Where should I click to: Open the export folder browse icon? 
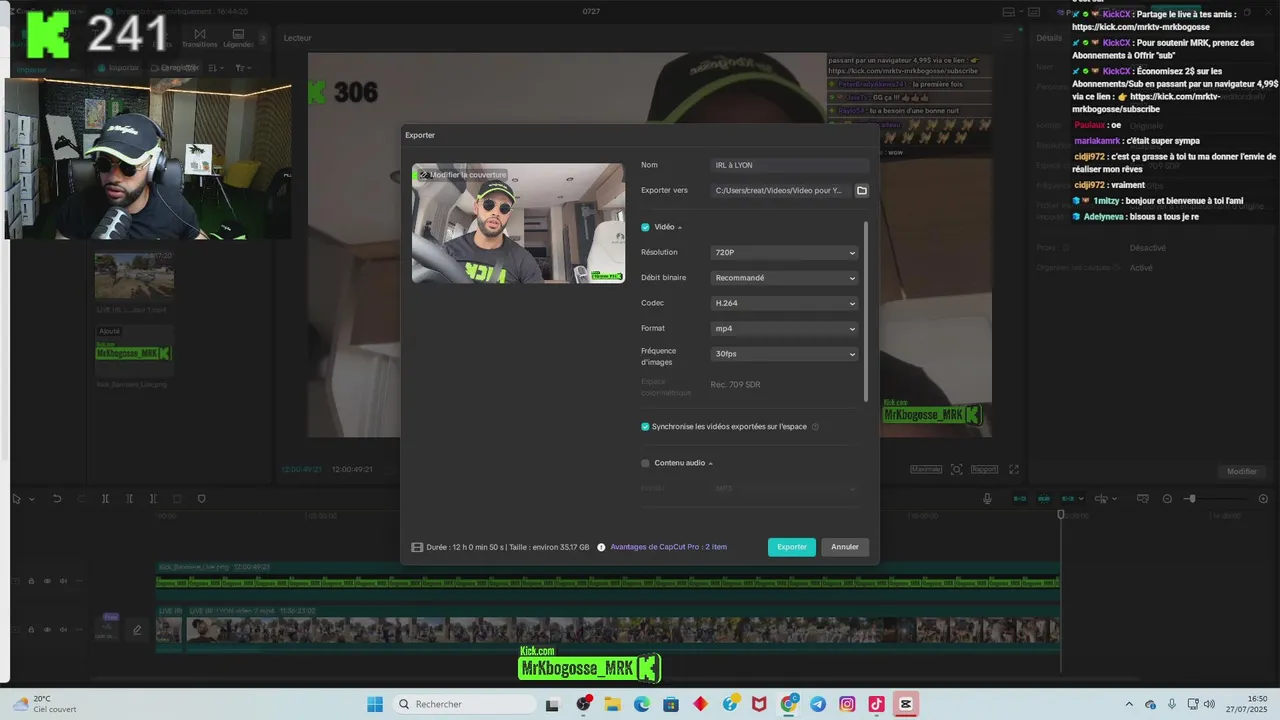click(x=862, y=190)
